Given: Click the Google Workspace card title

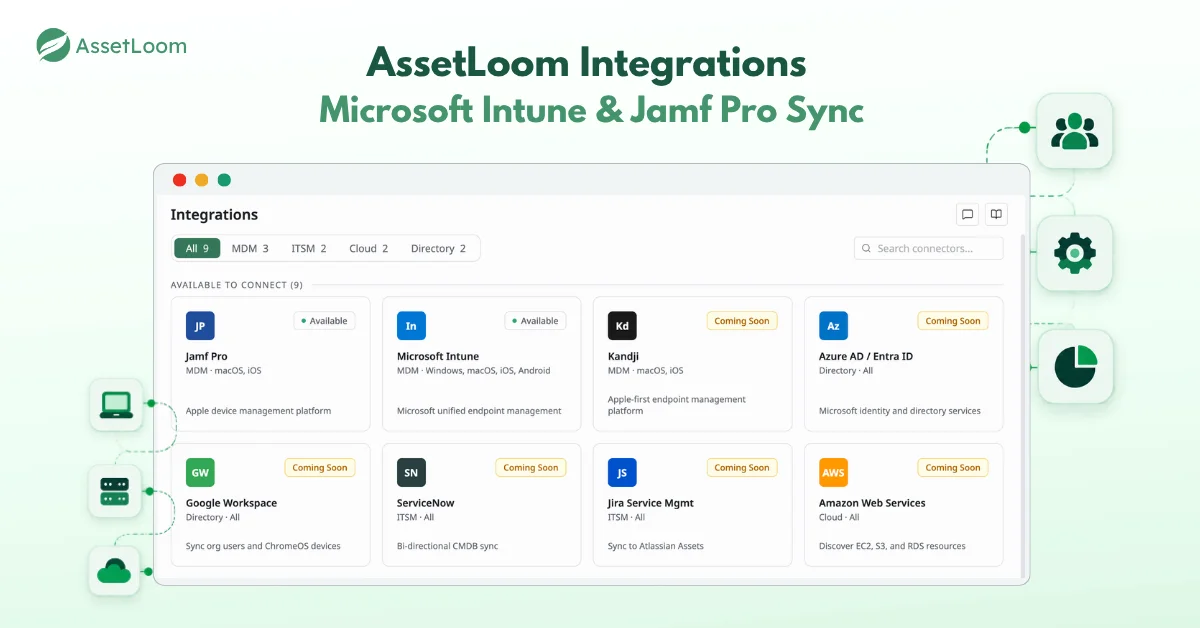Looking at the screenshot, I should tap(232, 503).
